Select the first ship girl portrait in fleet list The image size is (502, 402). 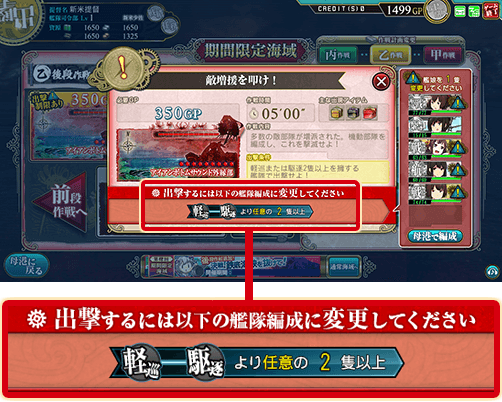pyautogui.click(x=435, y=105)
